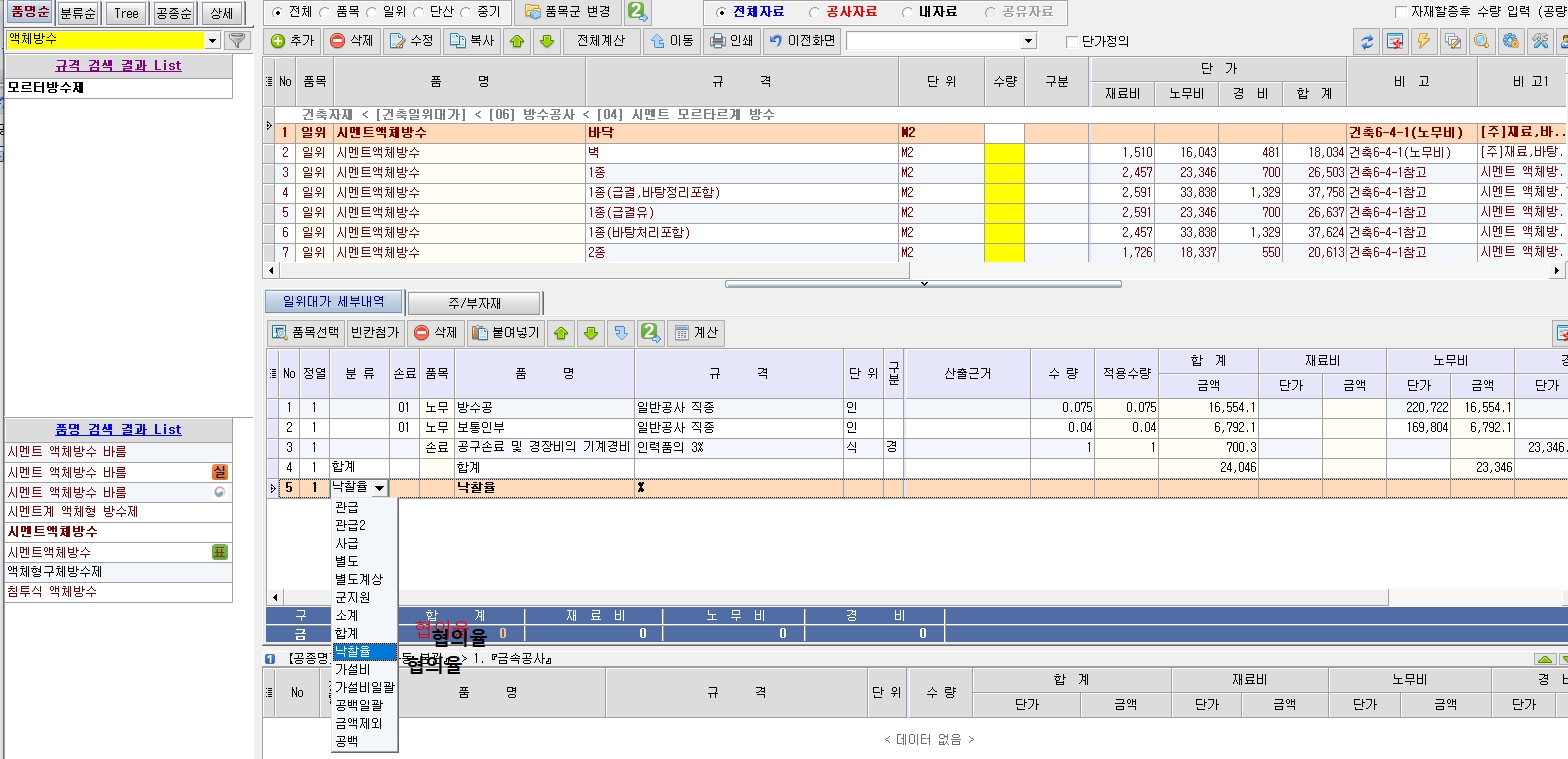Click the wrench and hammer tools icon
1568x759 pixels.
[1540, 42]
